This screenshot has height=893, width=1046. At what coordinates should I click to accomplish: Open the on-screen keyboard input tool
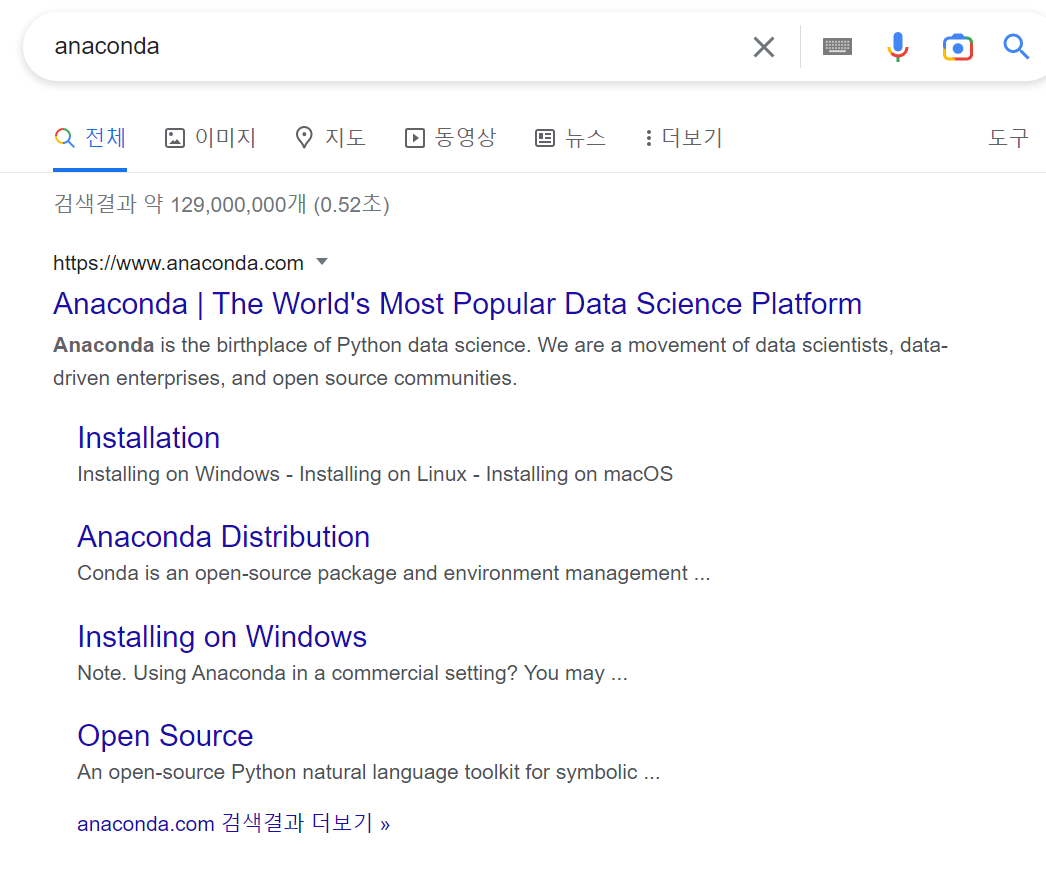click(x=837, y=47)
